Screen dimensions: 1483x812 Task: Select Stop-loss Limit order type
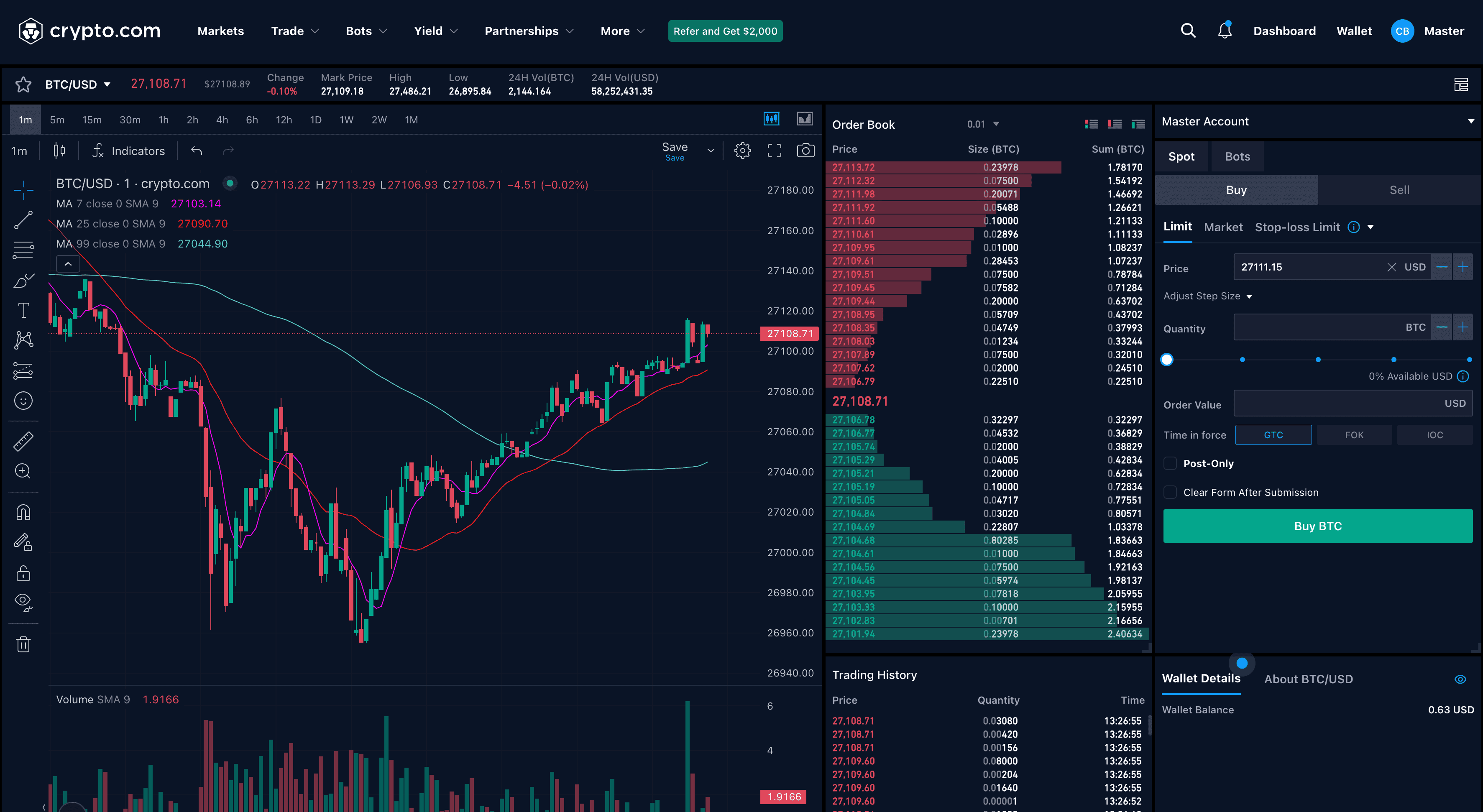click(1297, 227)
